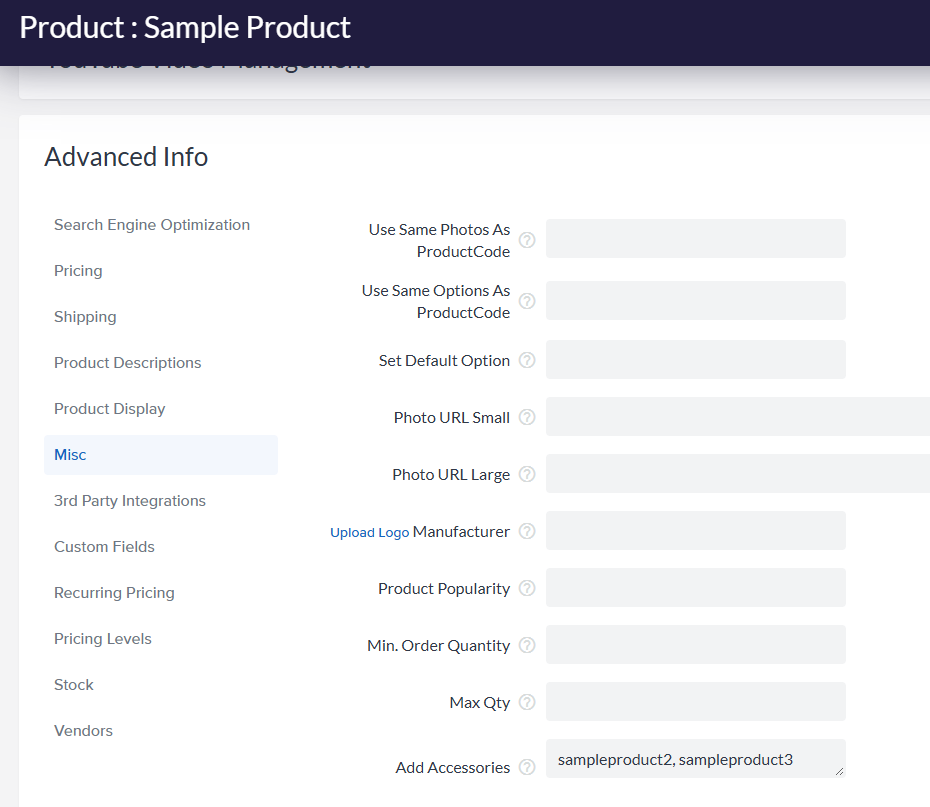Image resolution: width=930 pixels, height=807 pixels.
Task: Switch to Search Engine Optimization section
Action: (x=151, y=224)
